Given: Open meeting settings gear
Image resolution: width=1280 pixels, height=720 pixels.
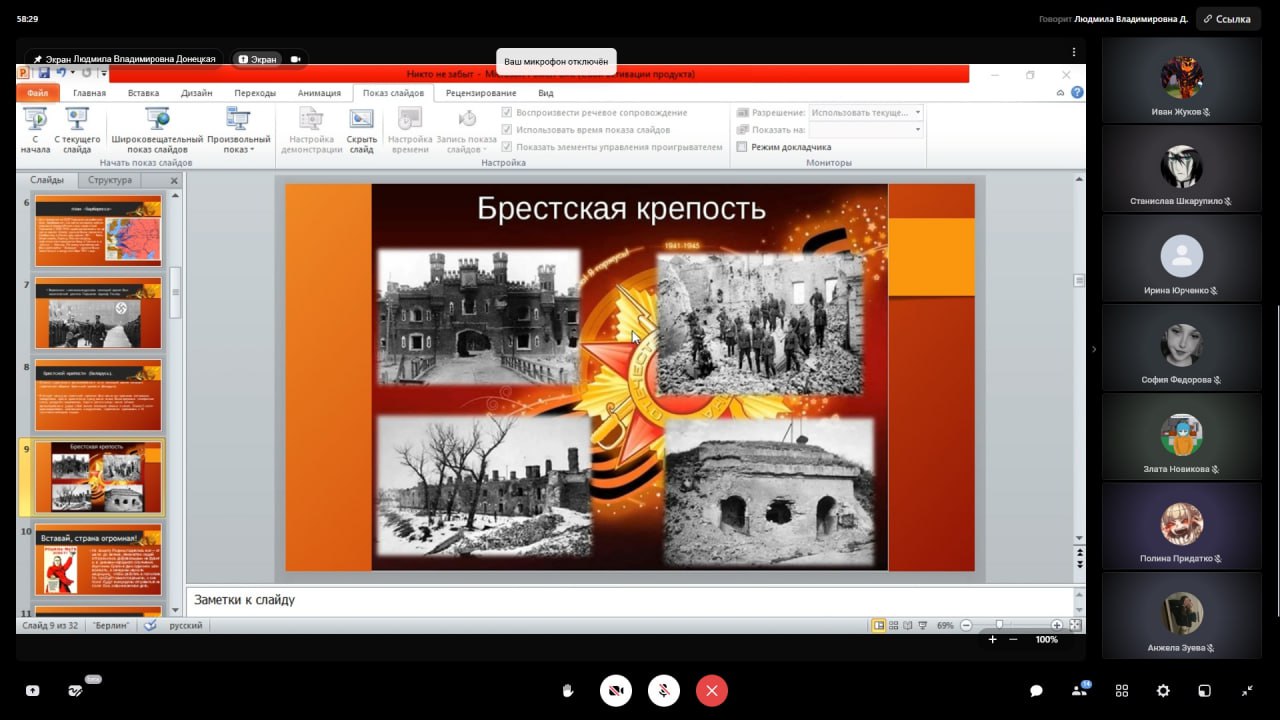Looking at the screenshot, I should pyautogui.click(x=1163, y=690).
